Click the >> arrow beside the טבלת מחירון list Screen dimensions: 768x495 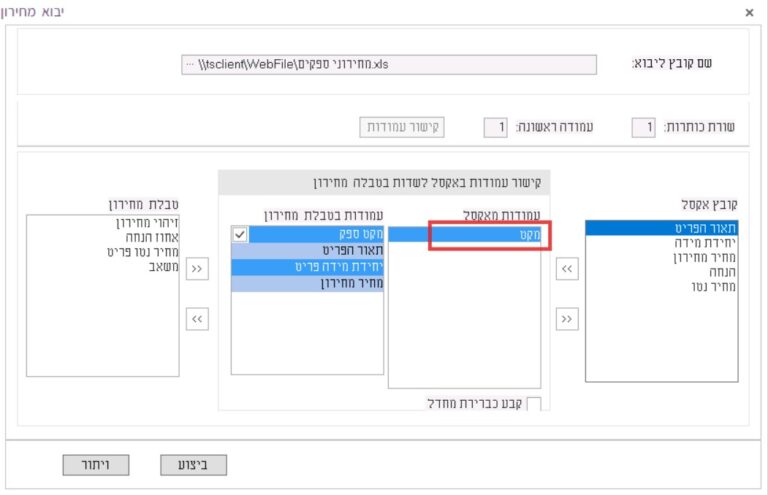(198, 270)
